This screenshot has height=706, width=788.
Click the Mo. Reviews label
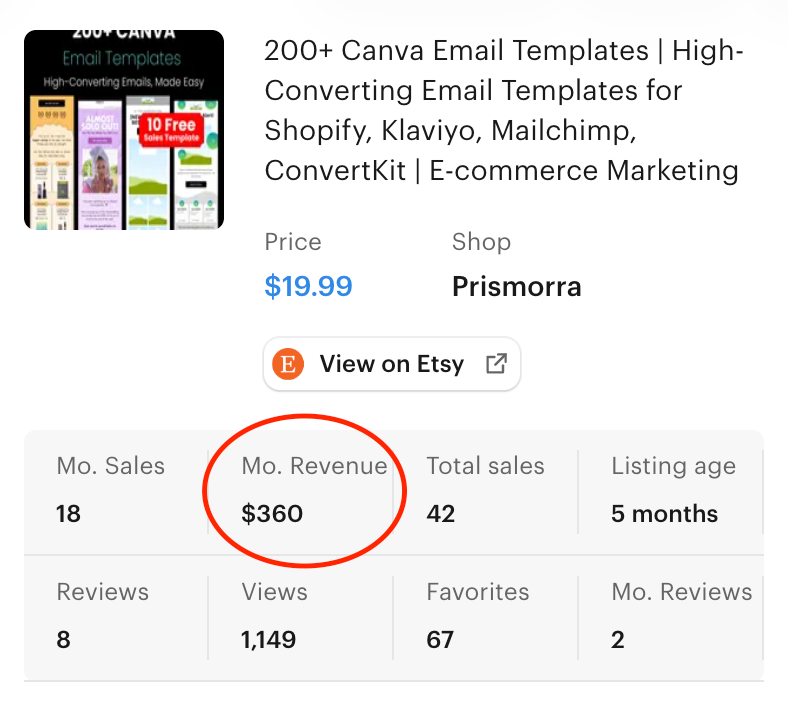click(x=681, y=592)
